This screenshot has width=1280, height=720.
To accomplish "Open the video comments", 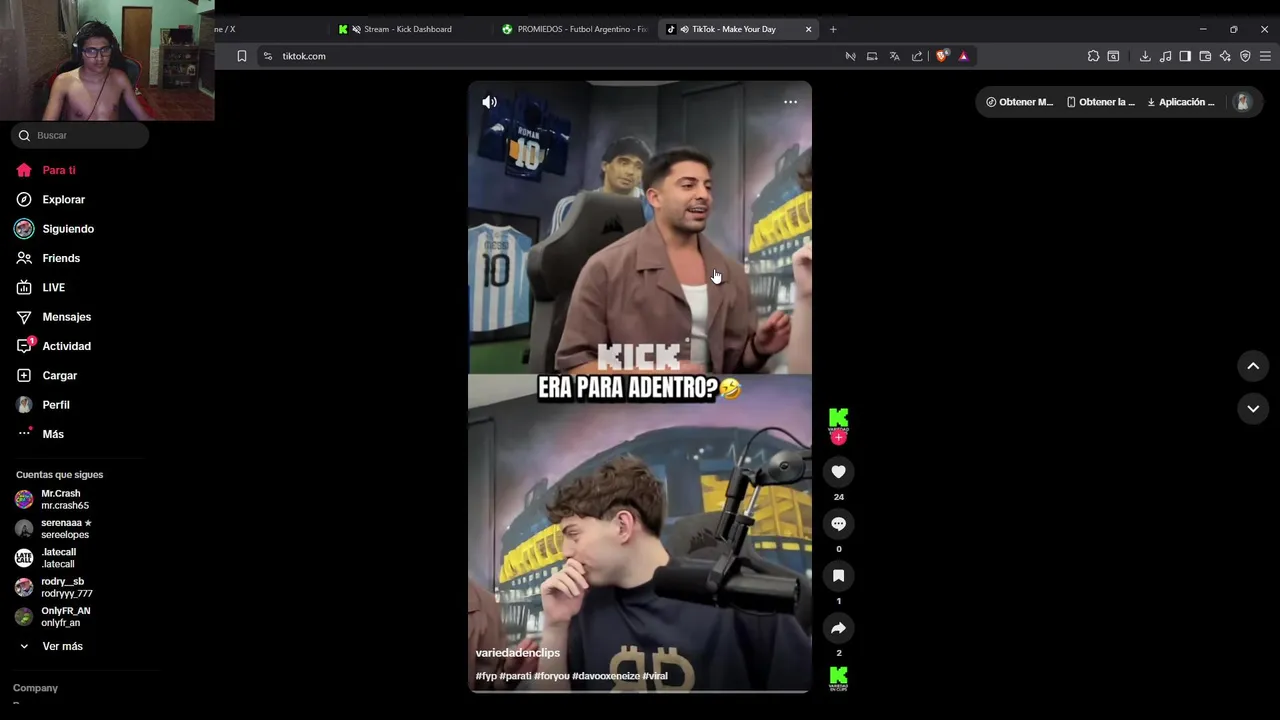I will [x=838, y=524].
